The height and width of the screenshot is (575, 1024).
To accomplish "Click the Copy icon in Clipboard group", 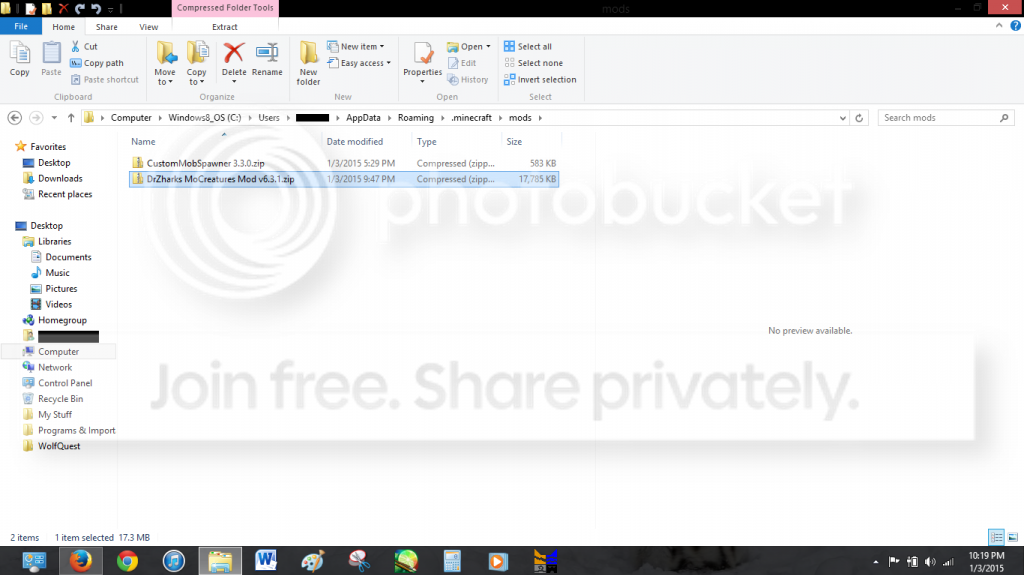I will click(x=19, y=58).
